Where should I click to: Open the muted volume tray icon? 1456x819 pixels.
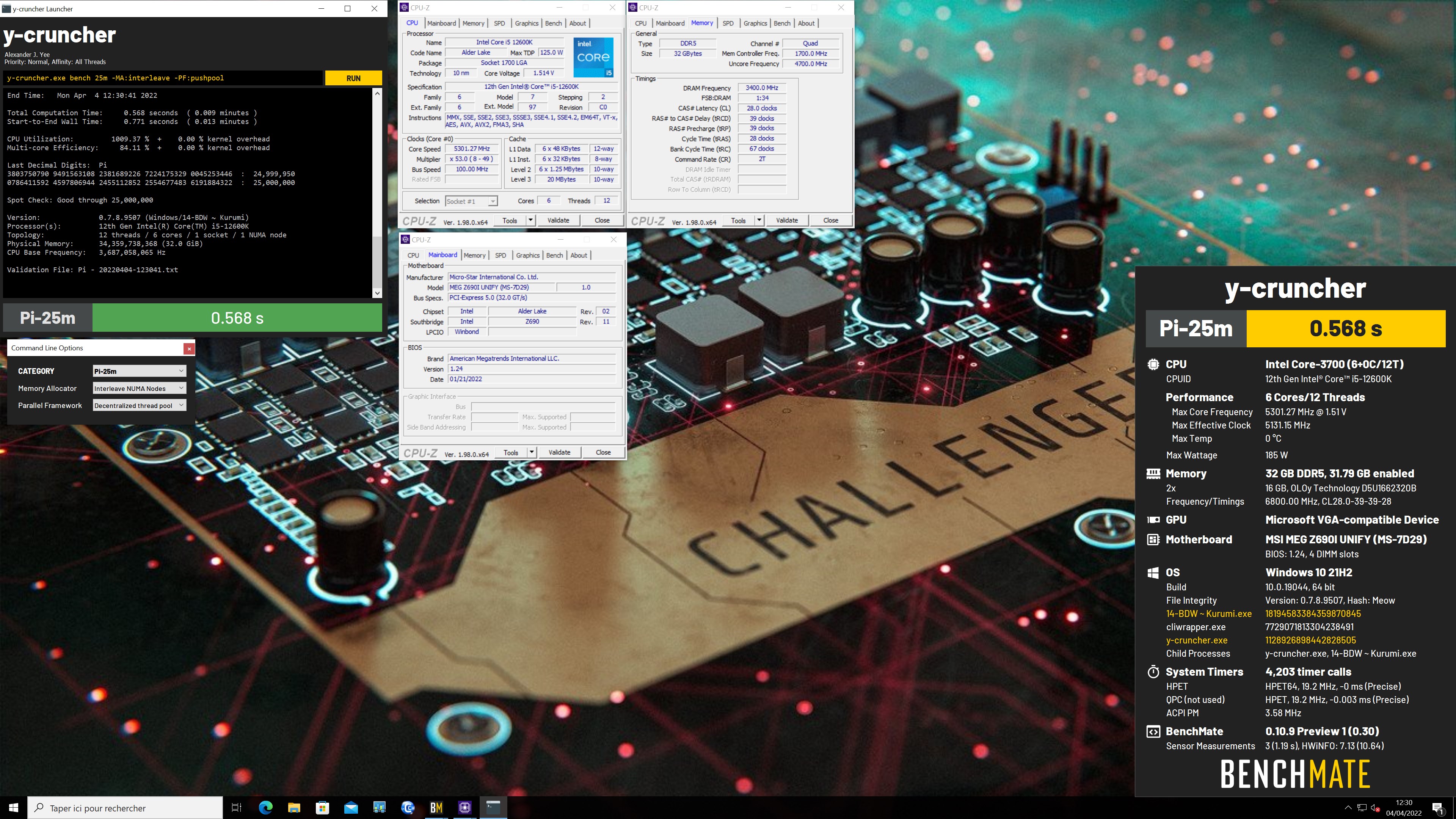pos(1376,808)
